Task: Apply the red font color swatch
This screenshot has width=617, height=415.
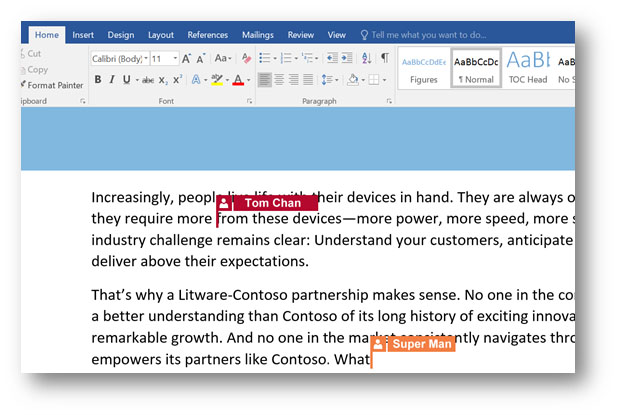Action: coord(238,80)
